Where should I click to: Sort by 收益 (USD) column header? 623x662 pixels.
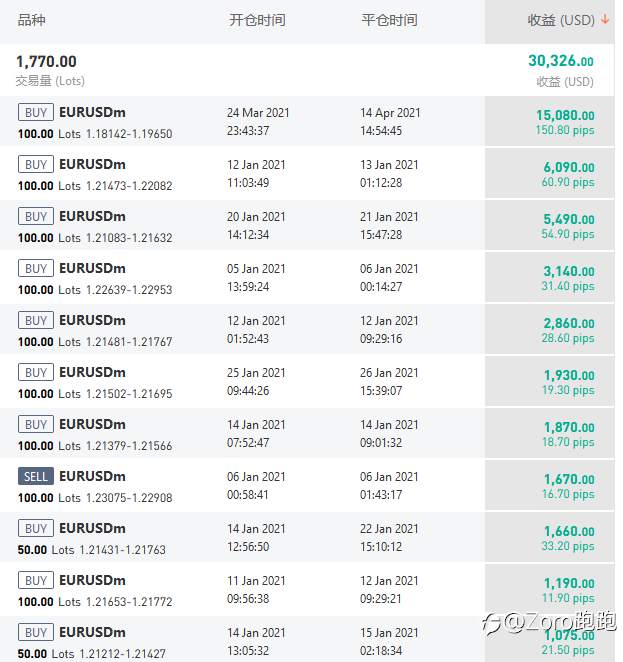pyautogui.click(x=561, y=20)
